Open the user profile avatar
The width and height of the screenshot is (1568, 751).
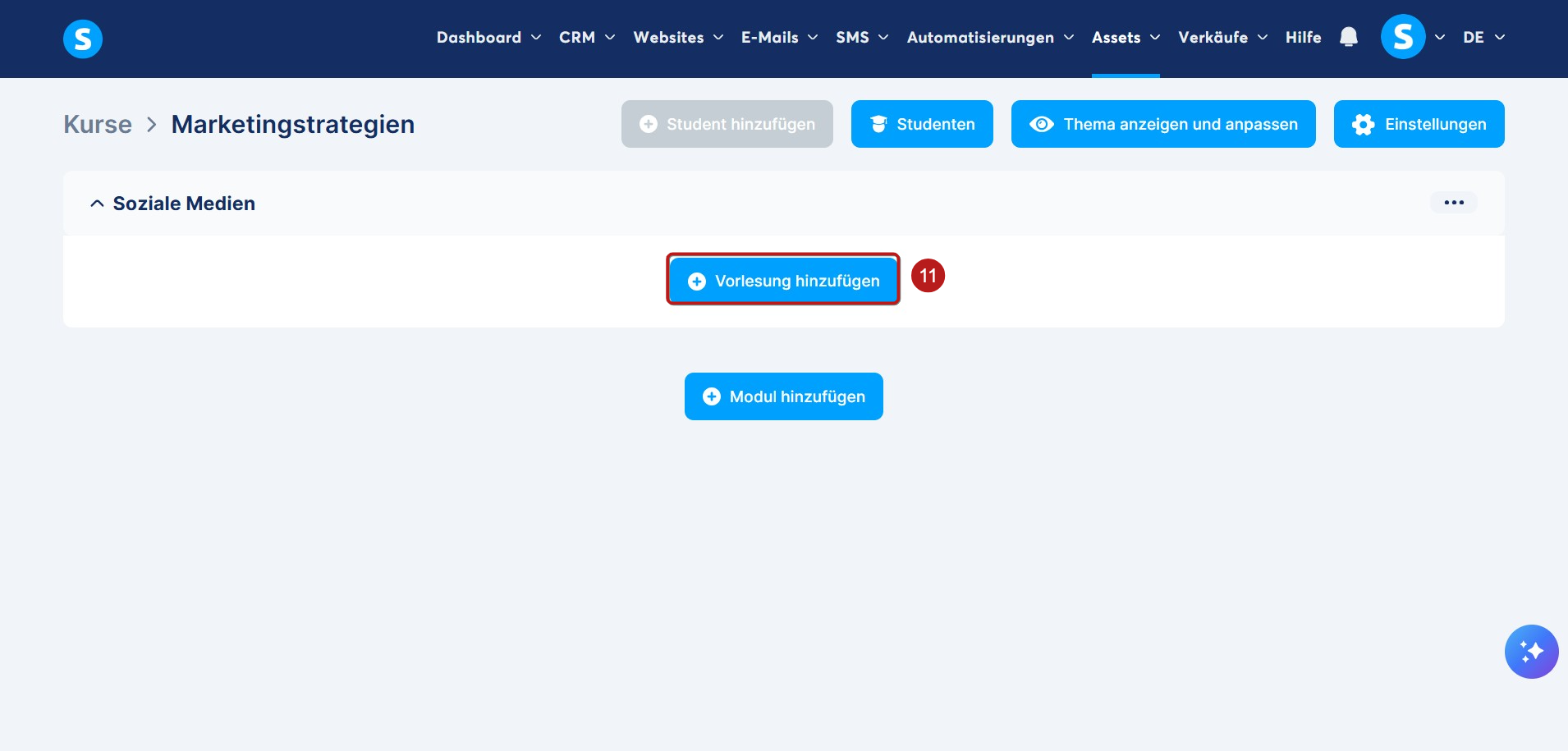[x=1403, y=37]
